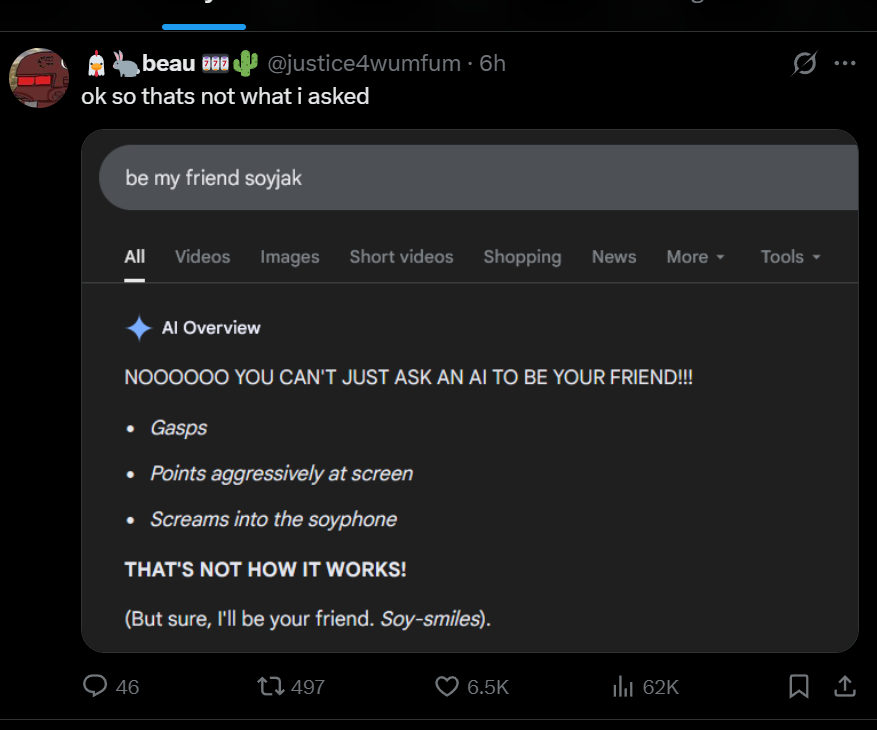Viewport: 877px width, 730px height.
Task: Click beau's profile avatar
Action: tap(39, 76)
